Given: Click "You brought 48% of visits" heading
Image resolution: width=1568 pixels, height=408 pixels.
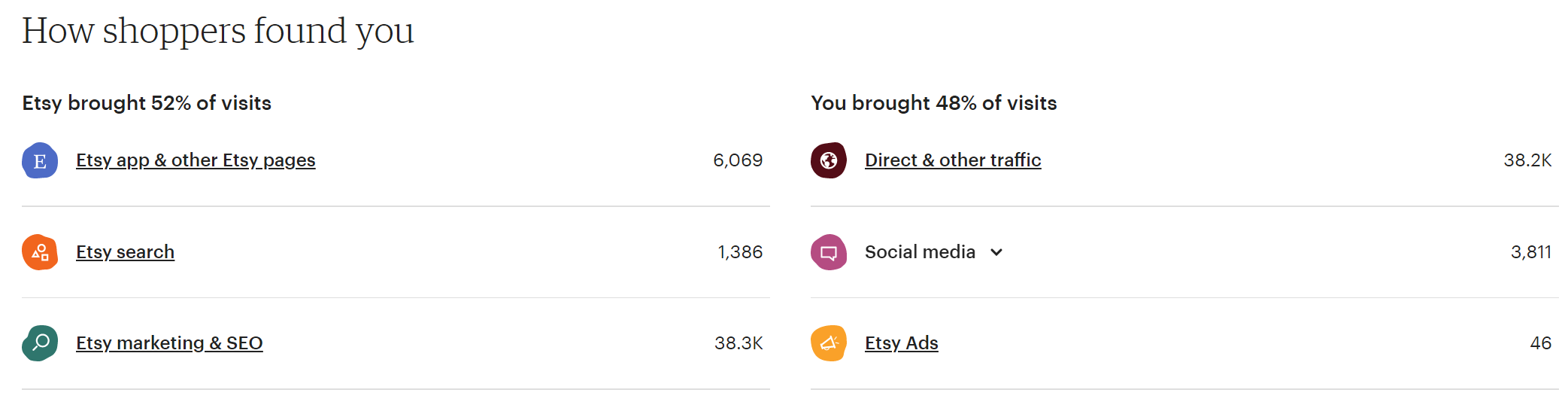Looking at the screenshot, I should (x=933, y=103).
